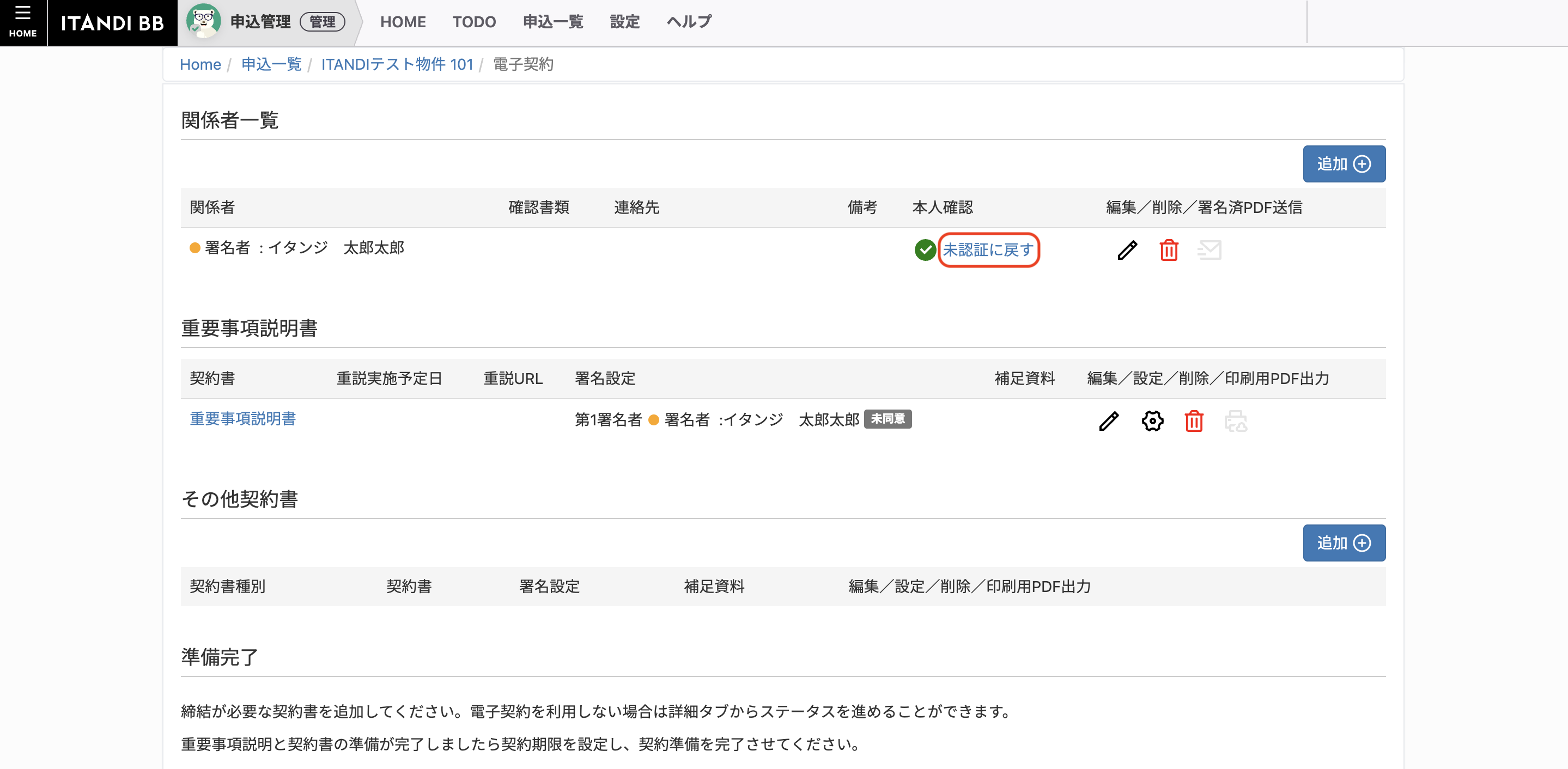The width and height of the screenshot is (1568, 769).
Task: Open the hamburger HOME menu
Action: click(23, 22)
